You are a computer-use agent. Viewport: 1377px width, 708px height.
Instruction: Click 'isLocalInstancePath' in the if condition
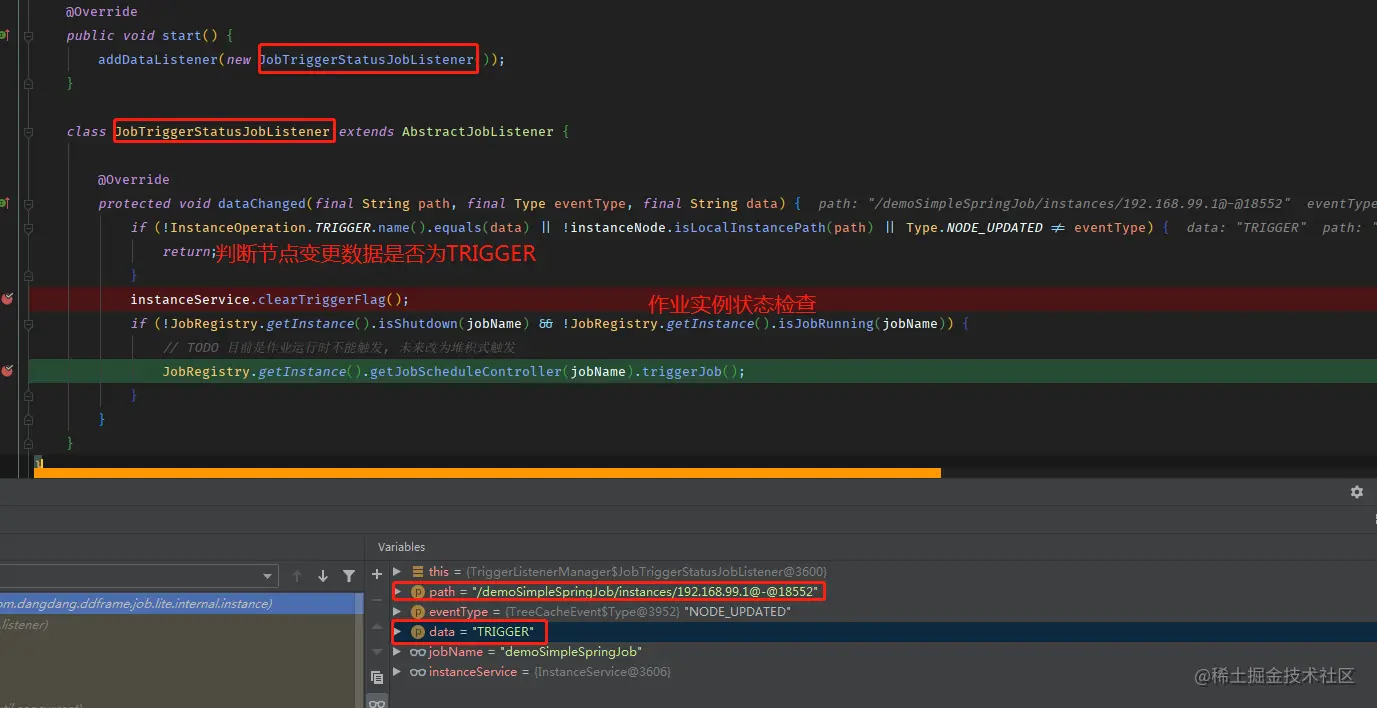click(x=750, y=227)
